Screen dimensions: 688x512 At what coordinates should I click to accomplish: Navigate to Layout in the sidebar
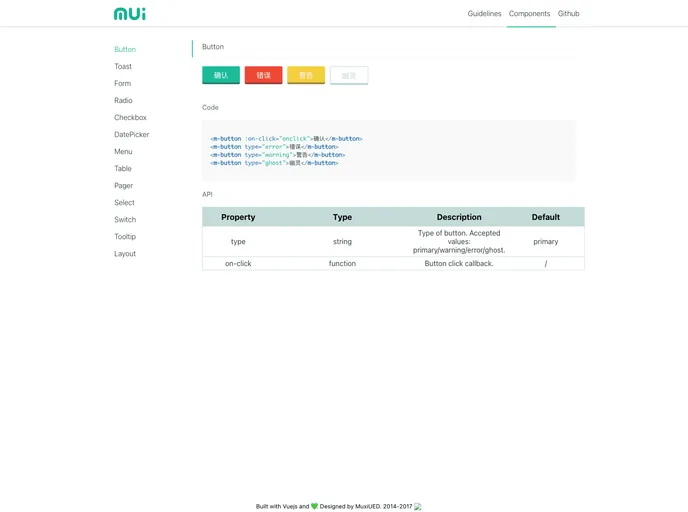coord(125,254)
